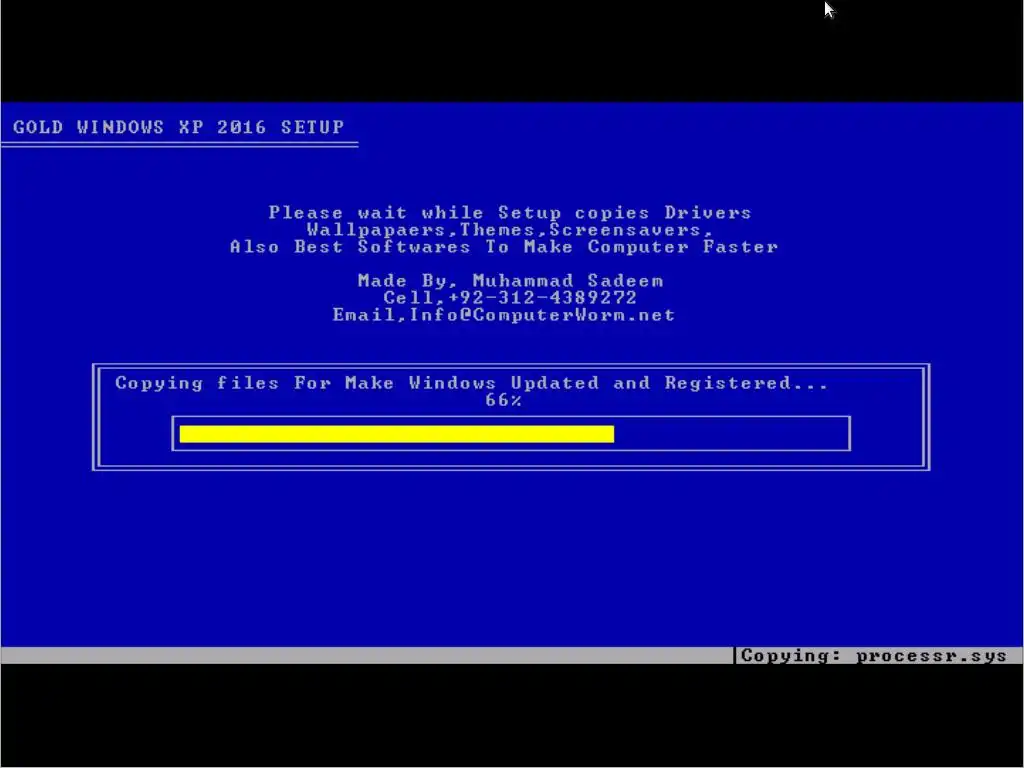1024x768 pixels.
Task: Click the 'Email,Info@ComputerWorm.net' line
Action: 504,315
